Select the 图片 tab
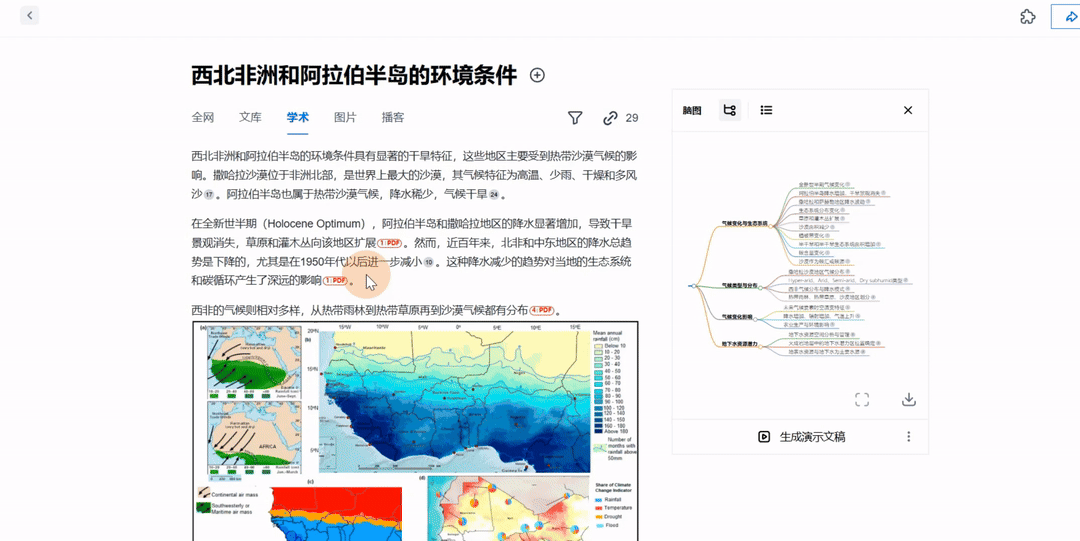This screenshot has height=541, width=1080. click(345, 118)
